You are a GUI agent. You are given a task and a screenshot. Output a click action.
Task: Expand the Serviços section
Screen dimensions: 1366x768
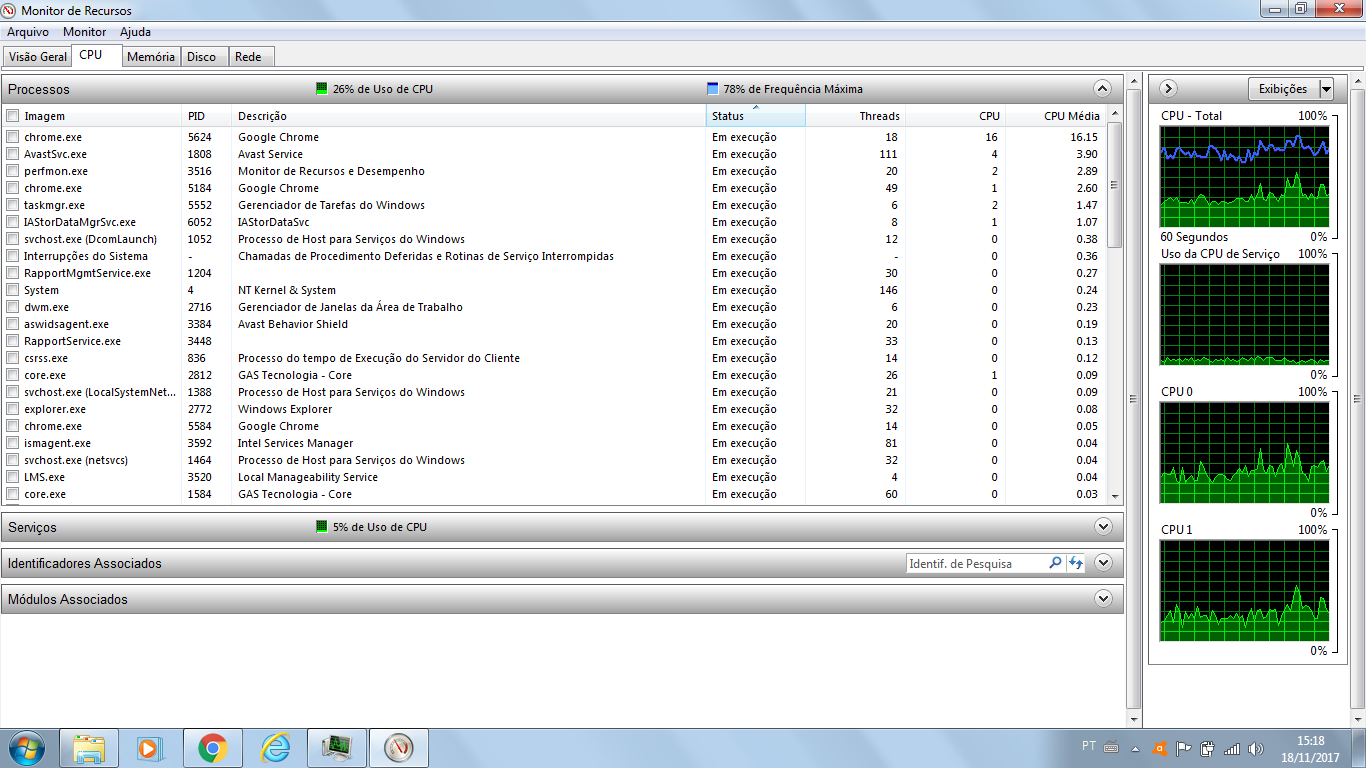(x=1103, y=526)
